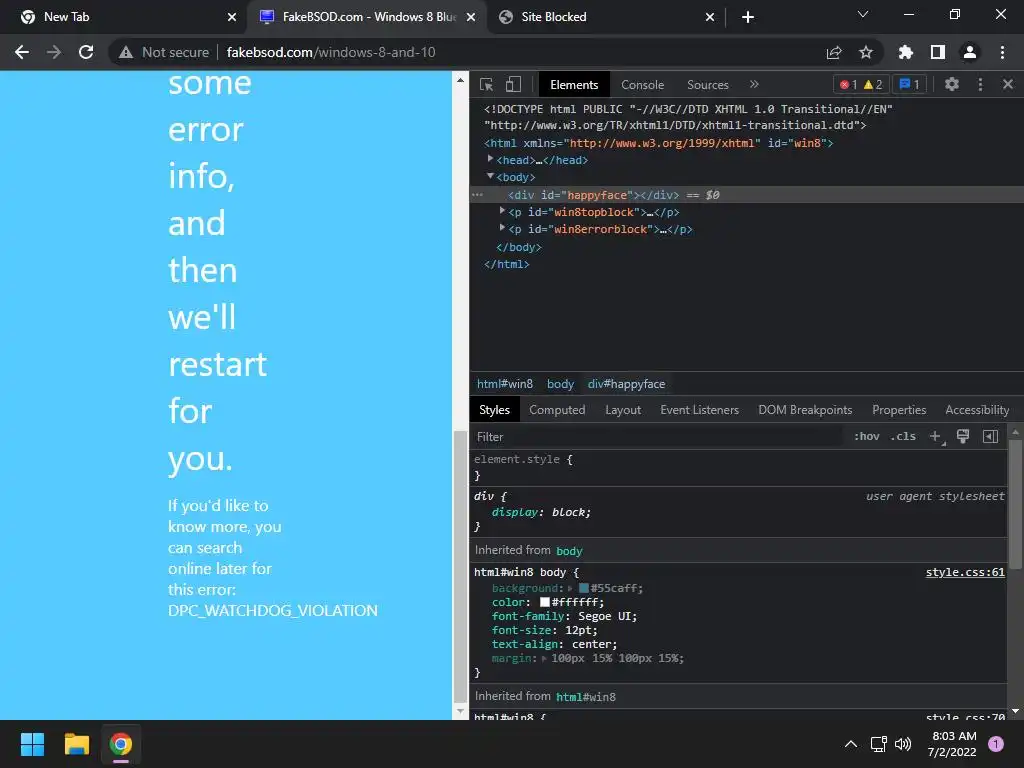Add a new style rule
The height and width of the screenshot is (768, 1024).
(935, 436)
